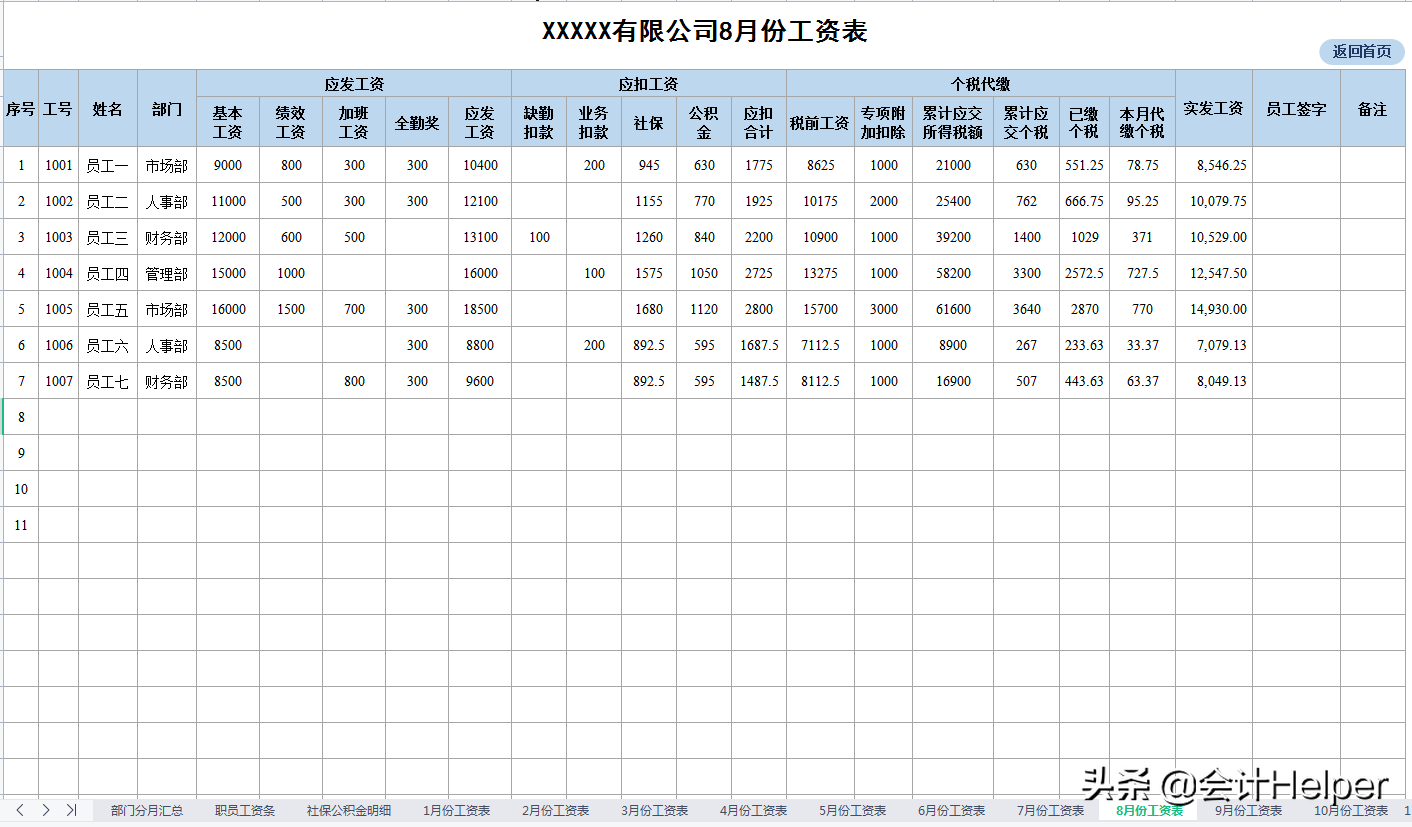
Task: Select the 税前工资 column header
Action: tap(820, 123)
